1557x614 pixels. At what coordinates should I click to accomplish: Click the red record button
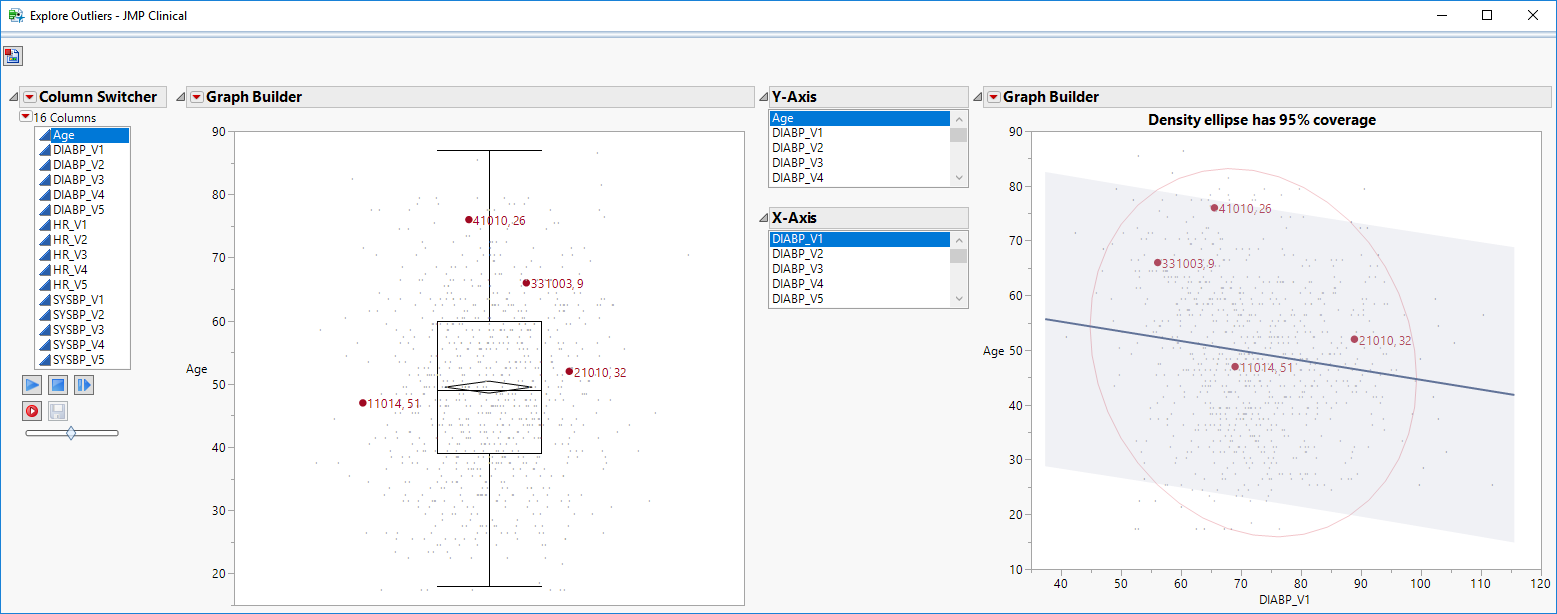(32, 411)
